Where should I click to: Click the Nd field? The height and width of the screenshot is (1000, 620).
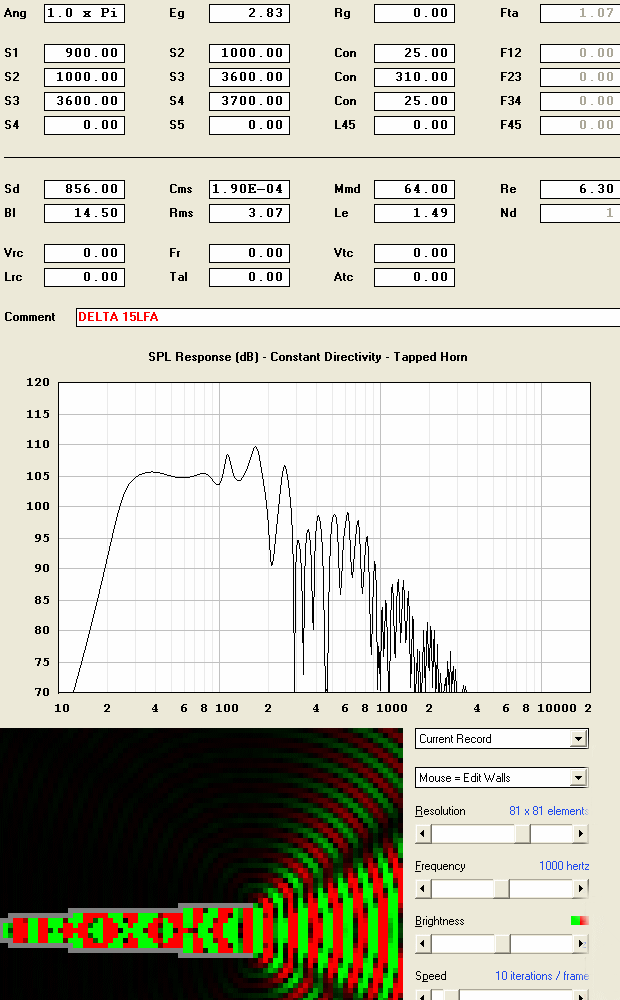pyautogui.click(x=580, y=213)
